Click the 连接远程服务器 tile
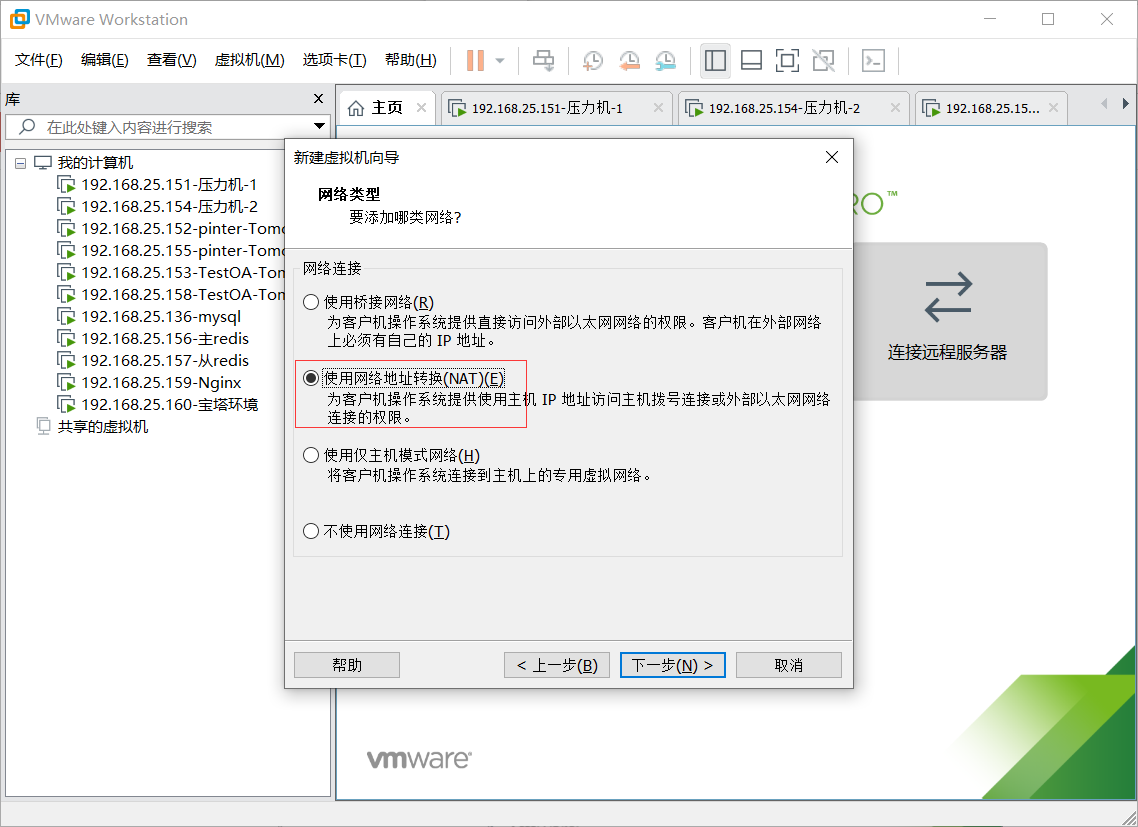Viewport: 1138px width, 827px height. (x=949, y=321)
